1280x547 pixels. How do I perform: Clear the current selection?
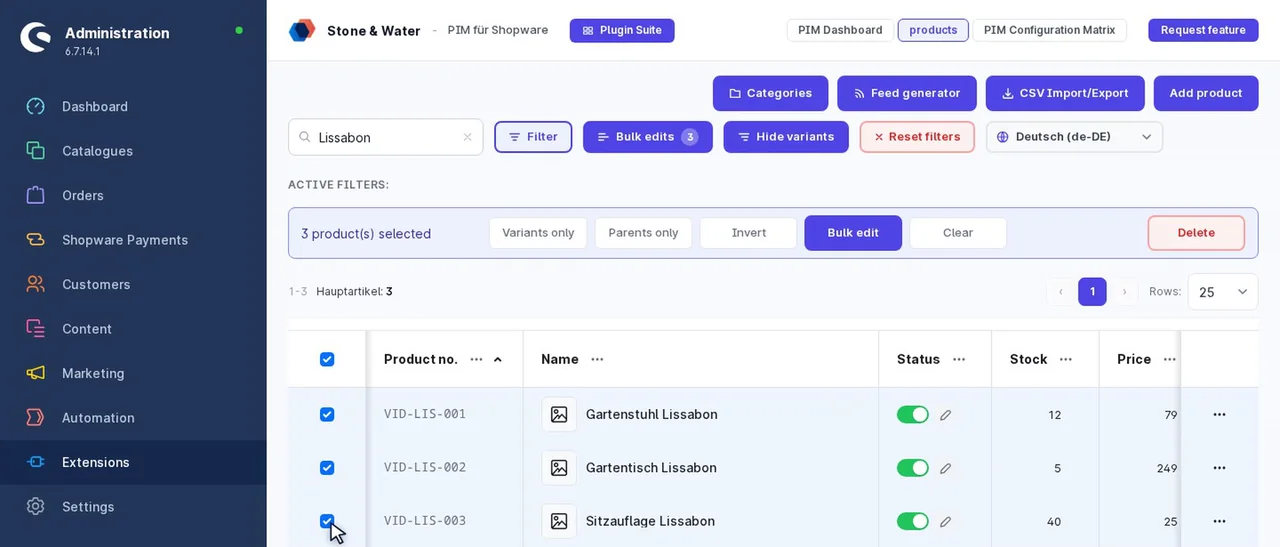tap(958, 233)
